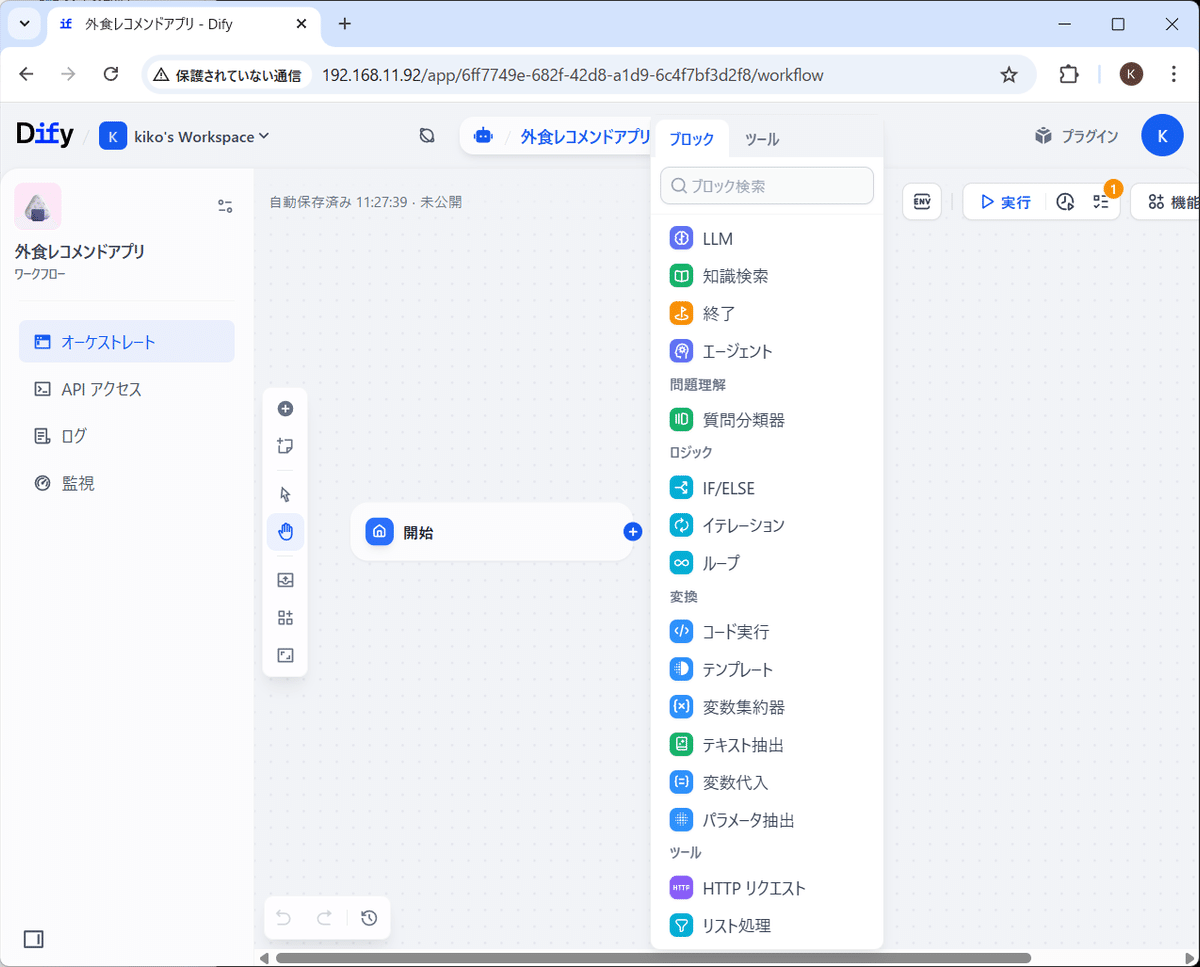Open the browser tab search chevron
The image size is (1200, 967).
24,24
